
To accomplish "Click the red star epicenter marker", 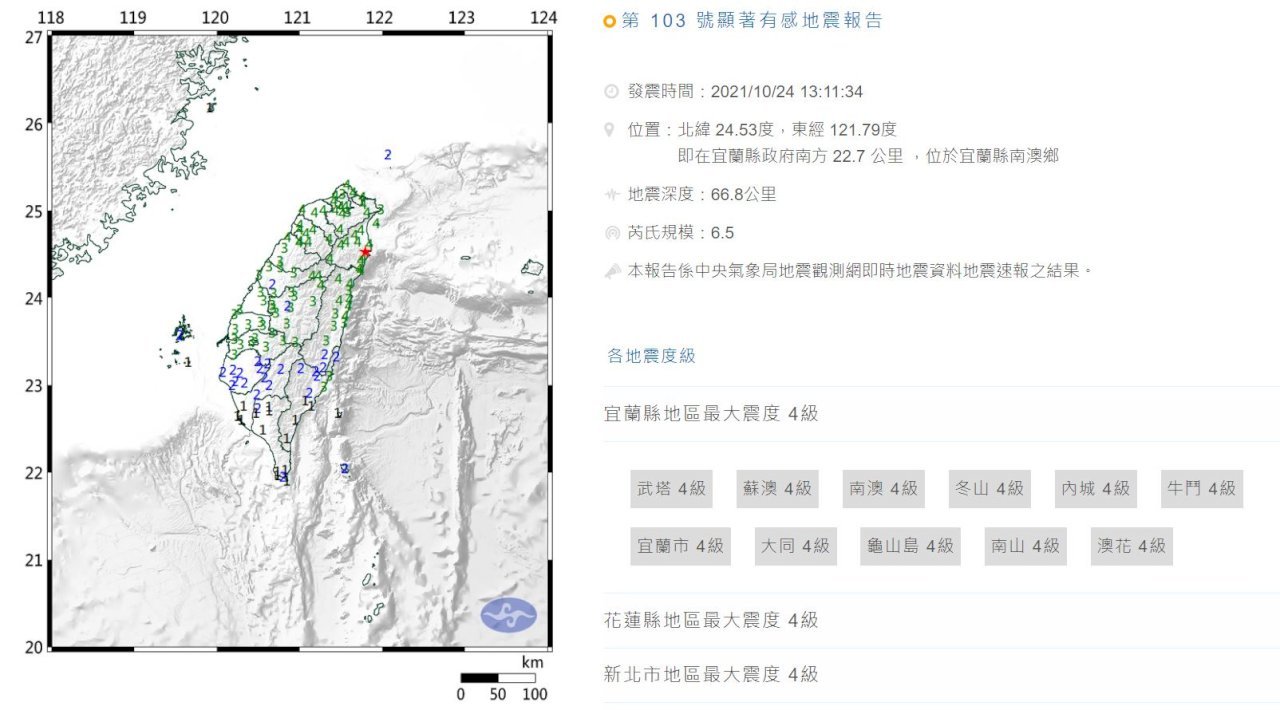I will pyautogui.click(x=365, y=253).
